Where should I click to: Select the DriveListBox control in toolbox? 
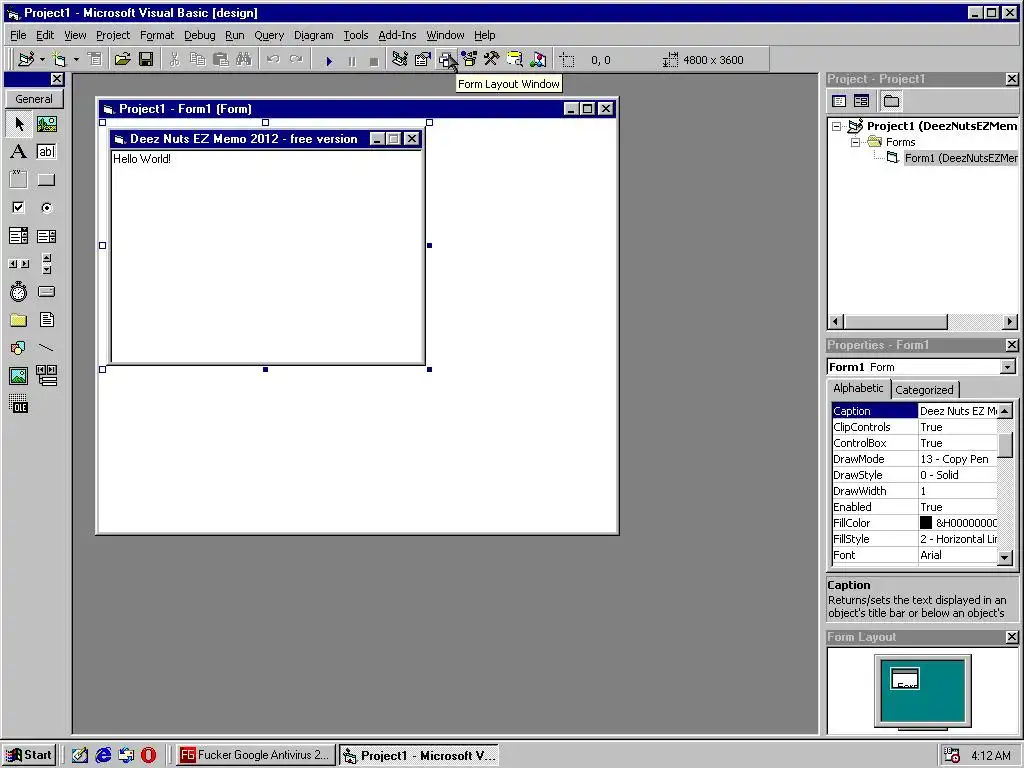tap(46, 292)
